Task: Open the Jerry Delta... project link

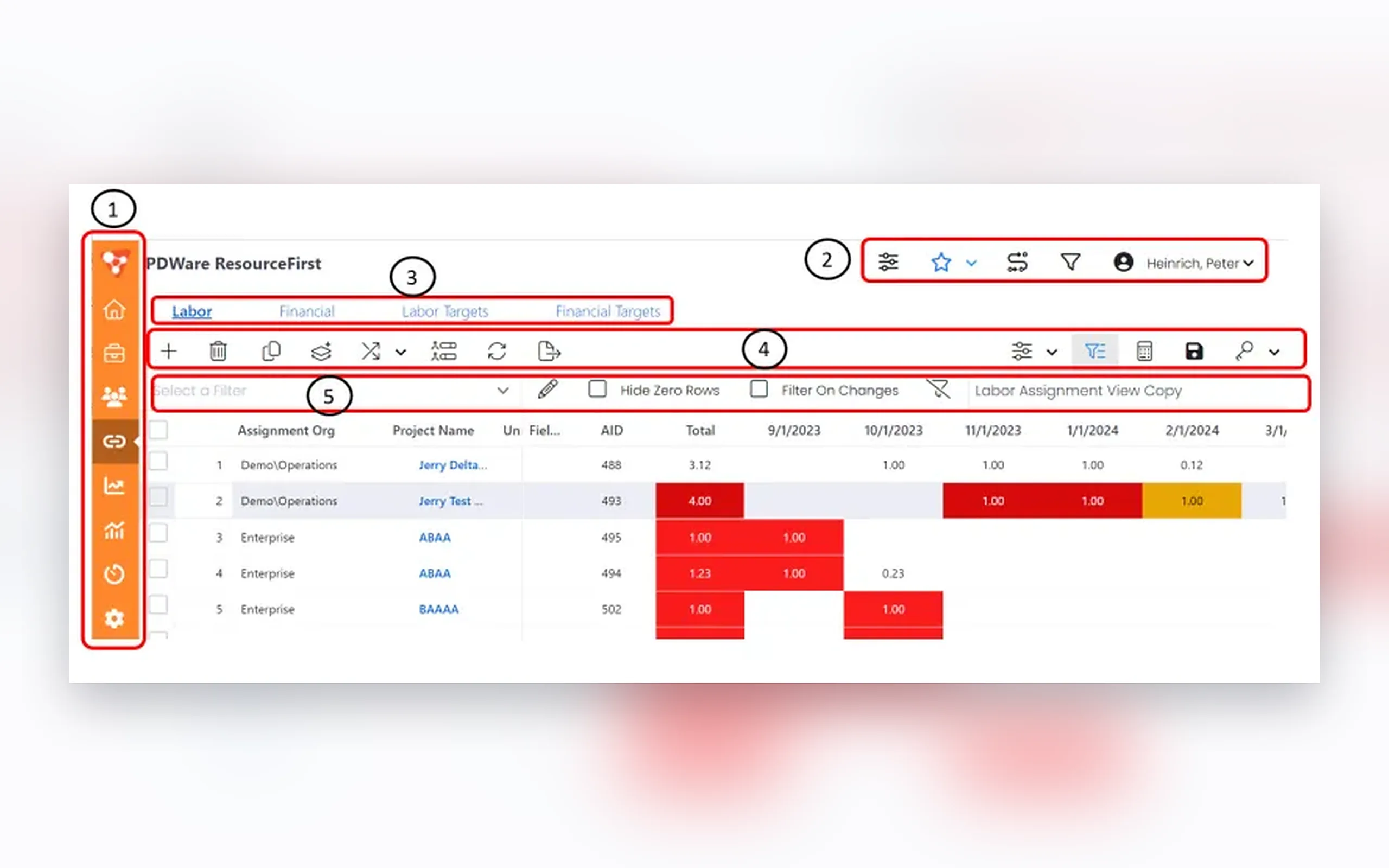Action: coord(453,465)
